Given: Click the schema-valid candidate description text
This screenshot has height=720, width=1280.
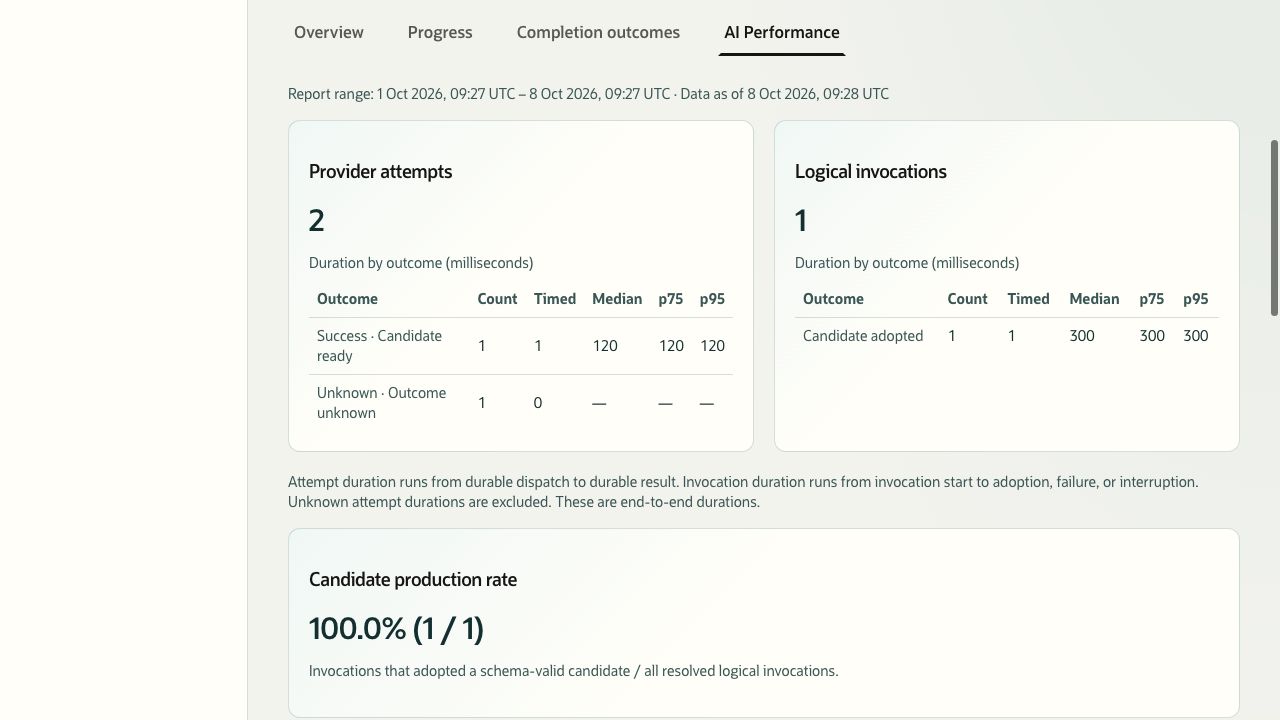Looking at the screenshot, I should pyautogui.click(x=573, y=671).
